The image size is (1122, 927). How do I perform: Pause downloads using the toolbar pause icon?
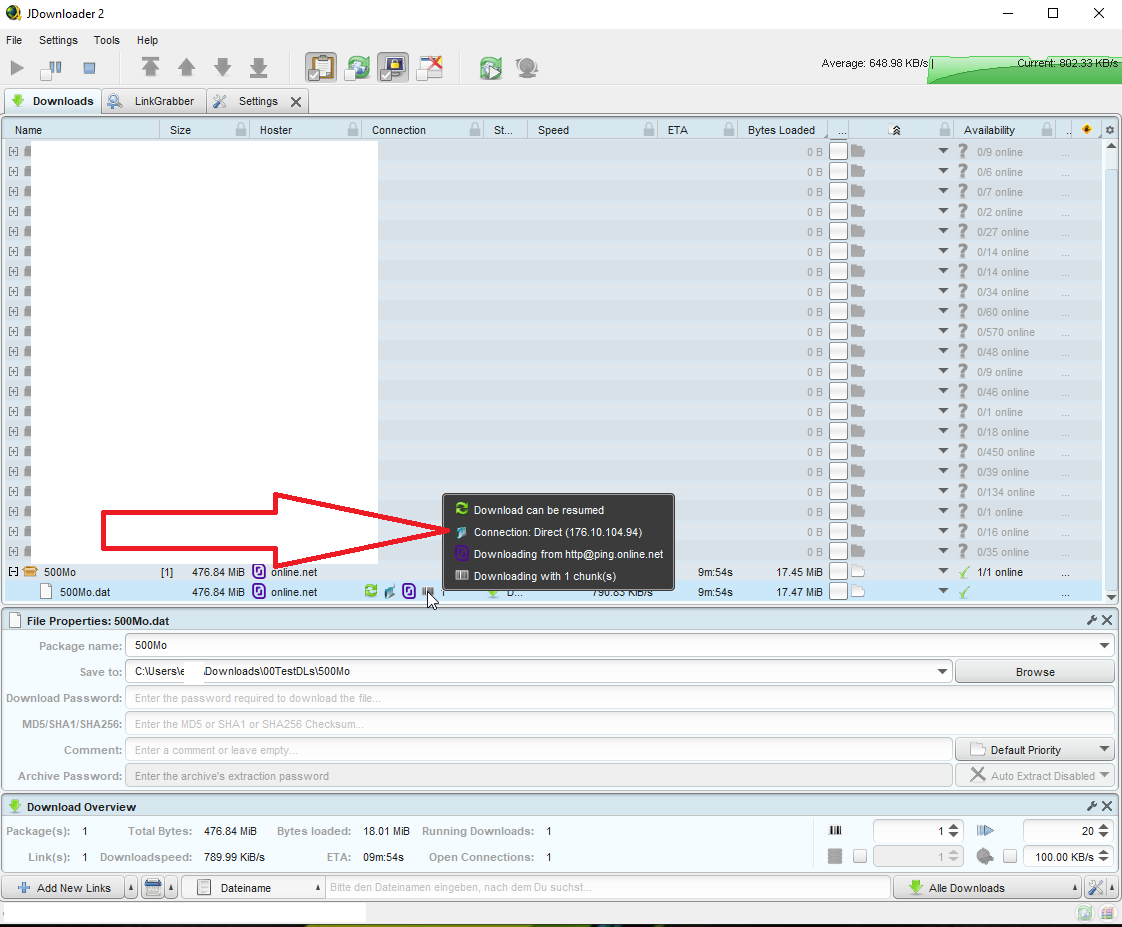(52, 68)
